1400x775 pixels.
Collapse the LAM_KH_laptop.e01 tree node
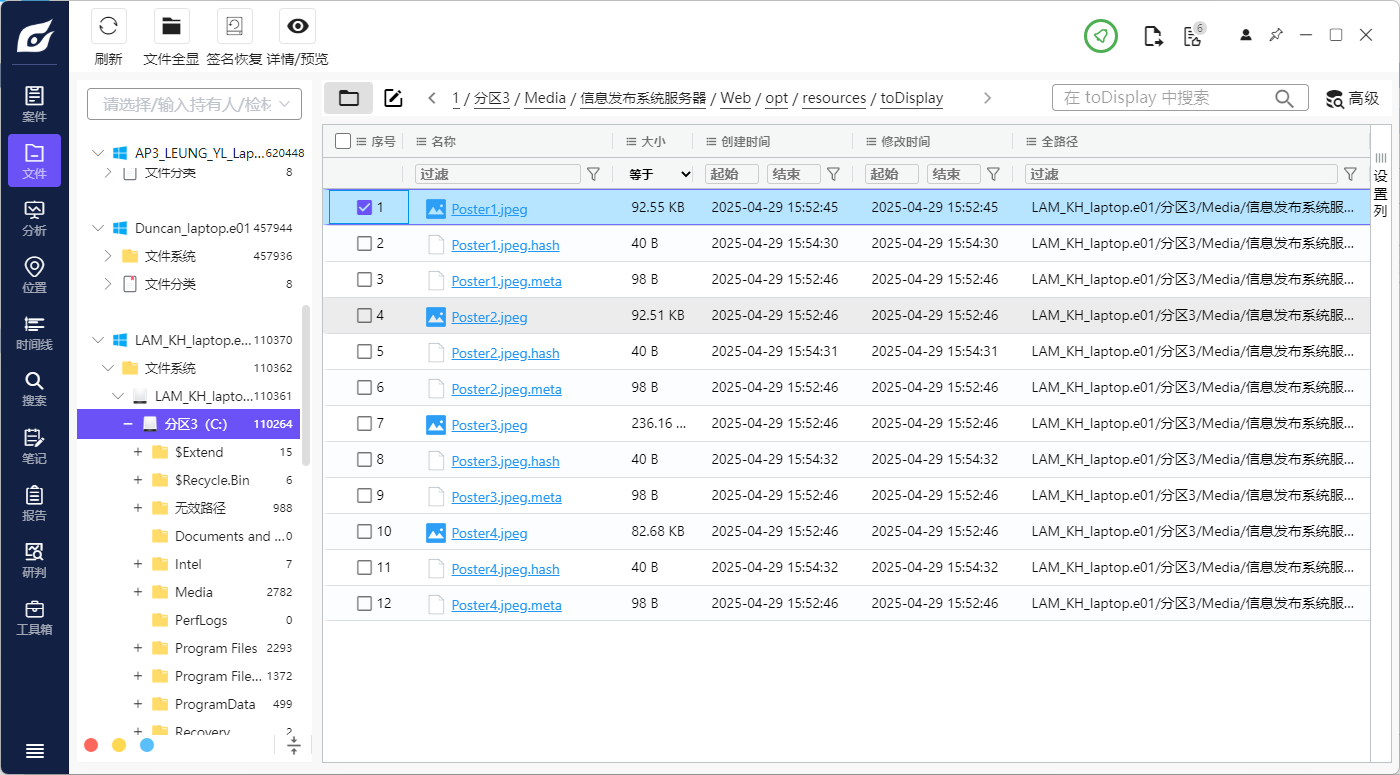coord(97,340)
